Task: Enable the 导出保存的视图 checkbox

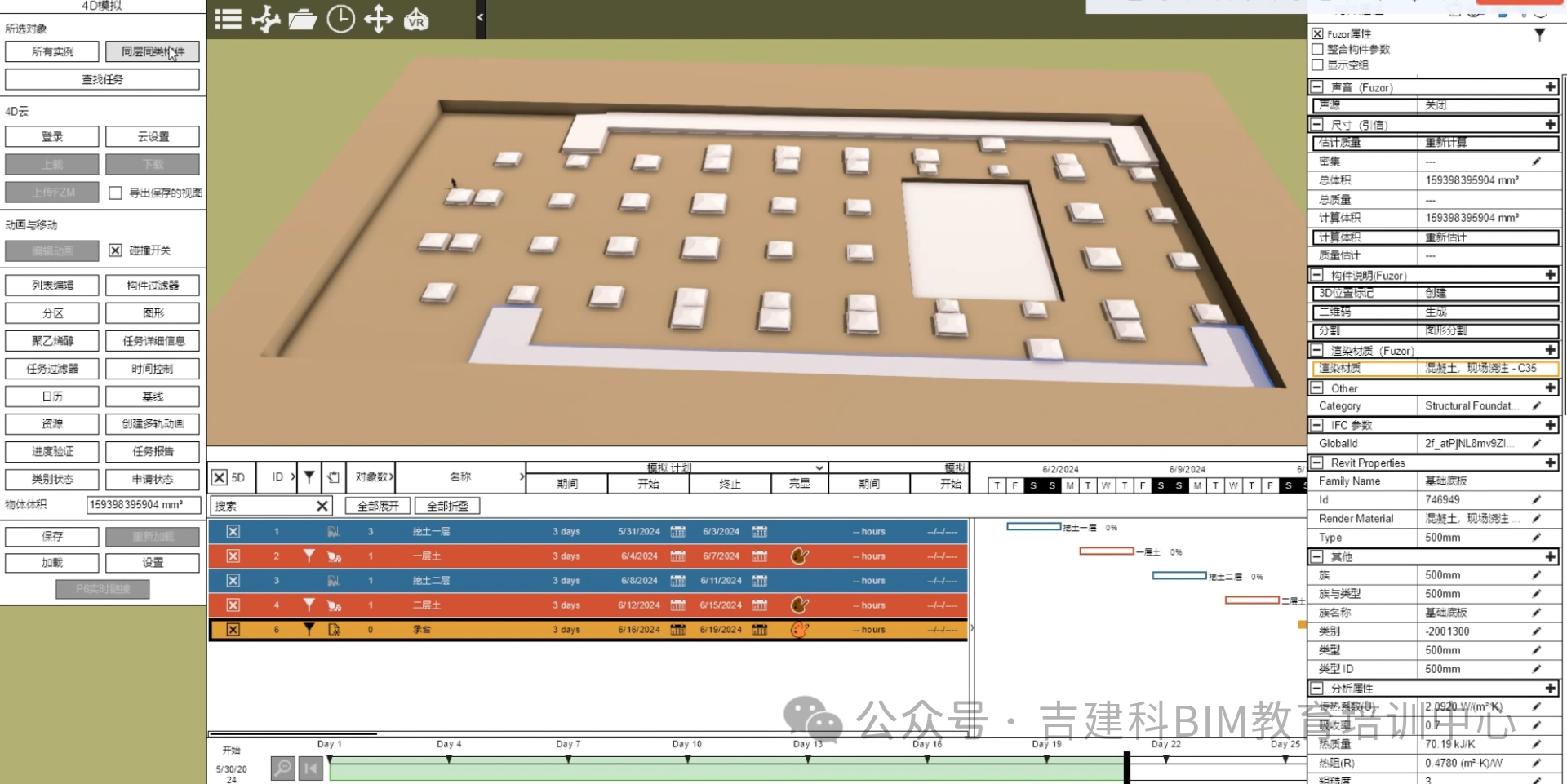Action: [x=116, y=193]
